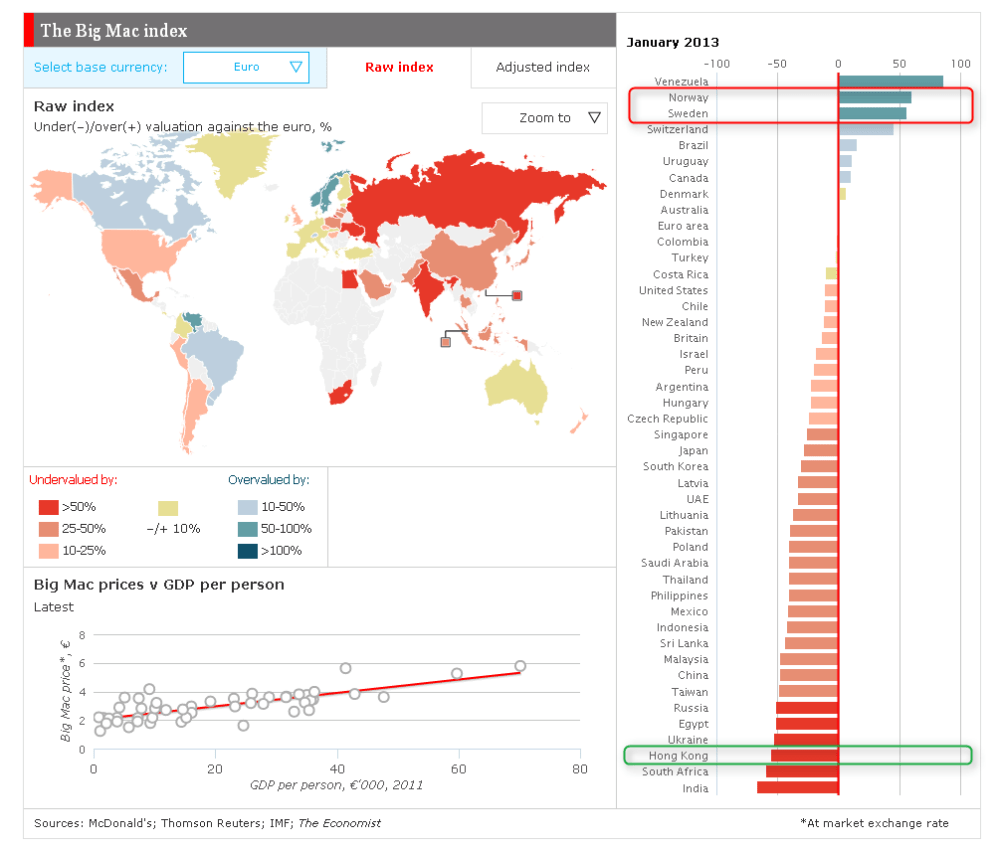Switch to the Adjusted index tab
The image size is (1000, 849).
click(543, 67)
